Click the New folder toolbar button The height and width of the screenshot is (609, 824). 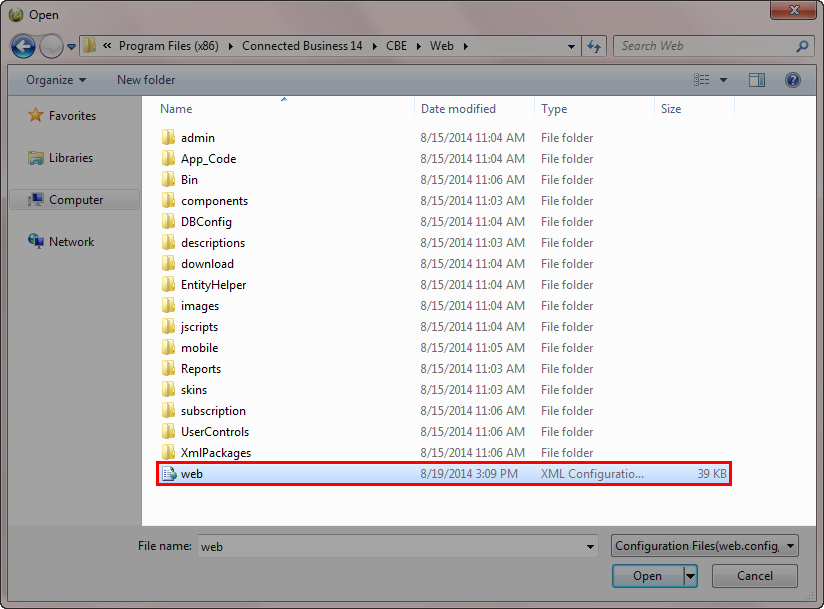146,80
